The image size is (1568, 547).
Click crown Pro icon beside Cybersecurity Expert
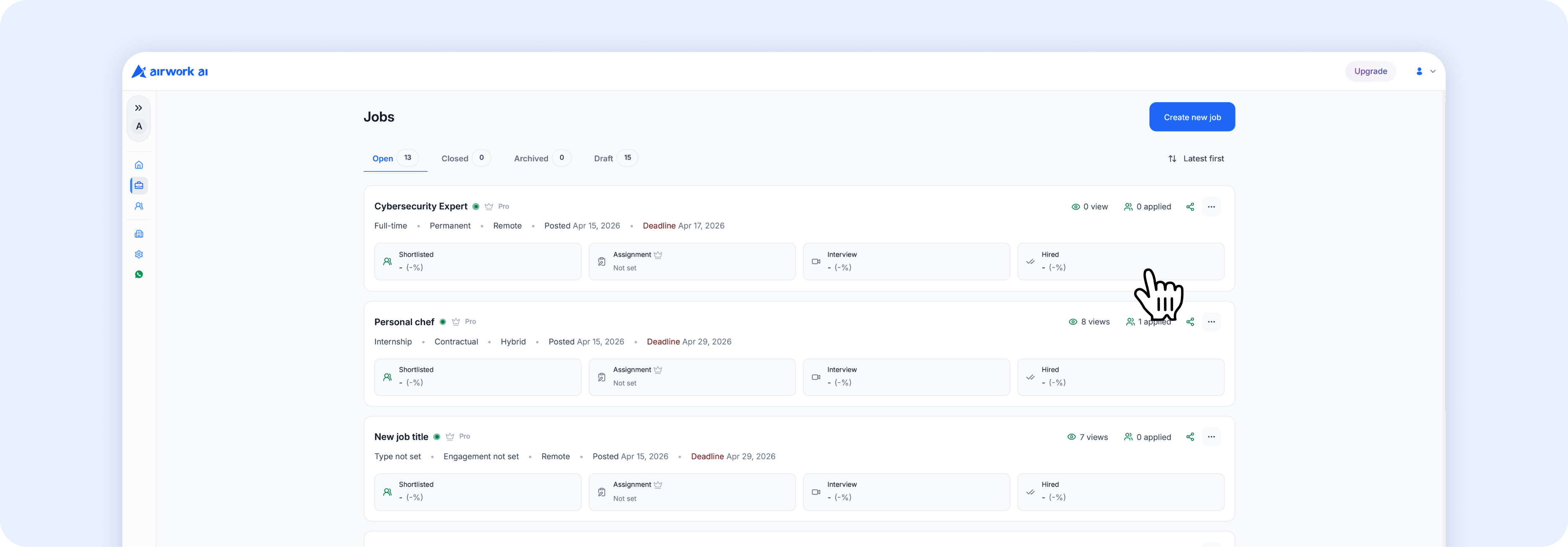click(x=489, y=206)
